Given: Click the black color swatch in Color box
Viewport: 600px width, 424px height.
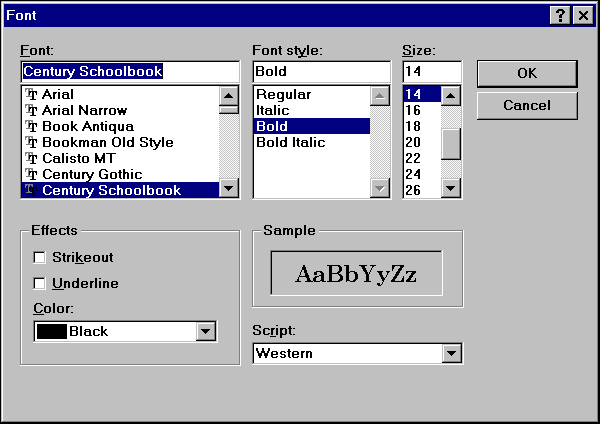Looking at the screenshot, I should click(51, 331).
